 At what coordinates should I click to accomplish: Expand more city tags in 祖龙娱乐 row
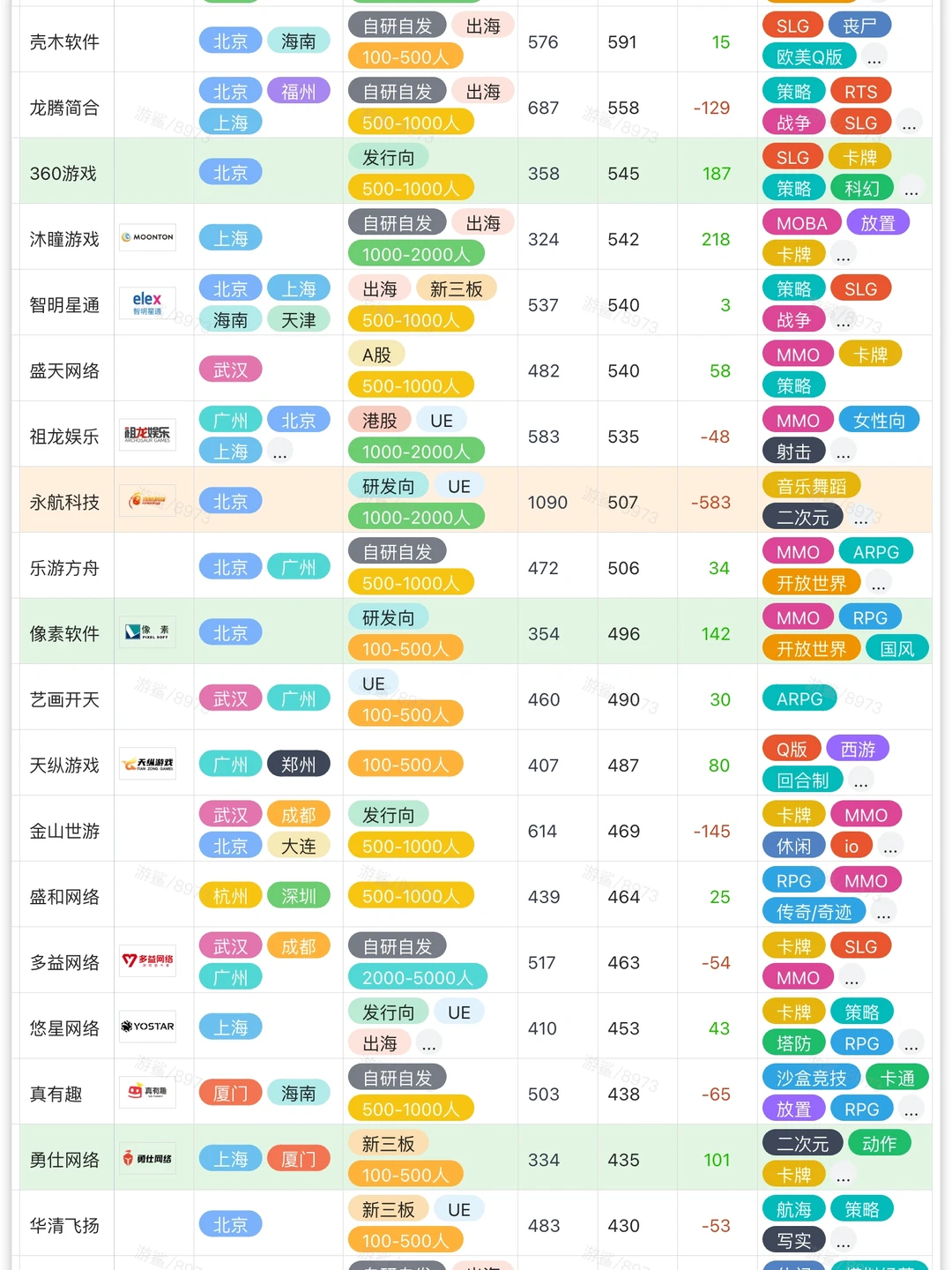coord(279,452)
